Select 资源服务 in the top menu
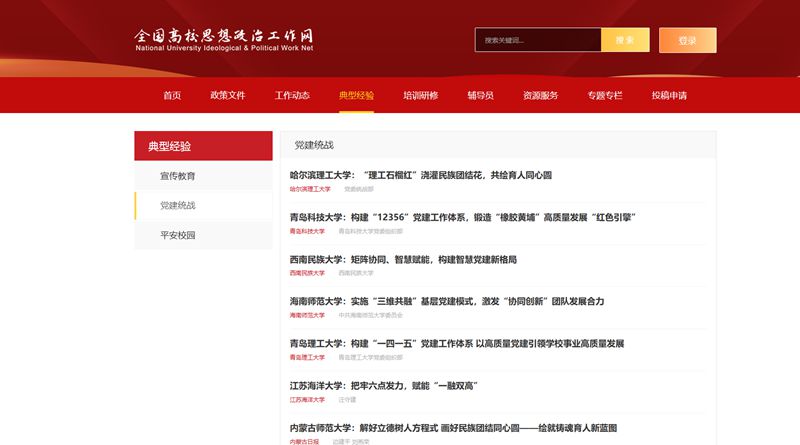800x445 pixels. (540, 96)
